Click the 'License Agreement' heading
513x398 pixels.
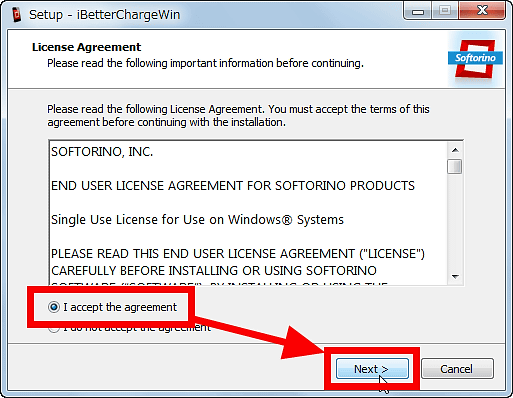(87, 47)
